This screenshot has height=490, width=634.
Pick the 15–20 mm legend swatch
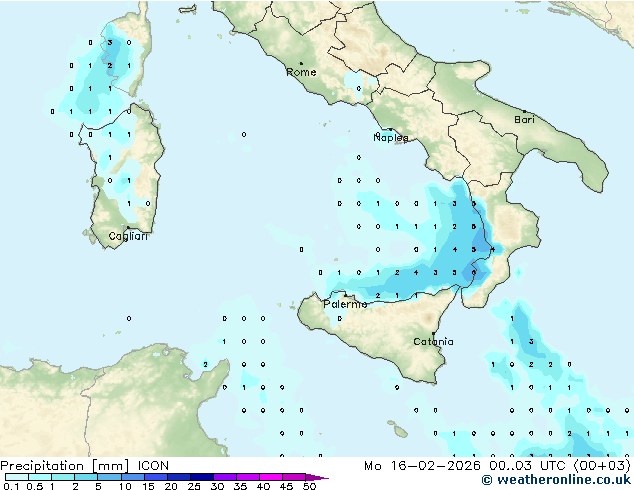155,477
